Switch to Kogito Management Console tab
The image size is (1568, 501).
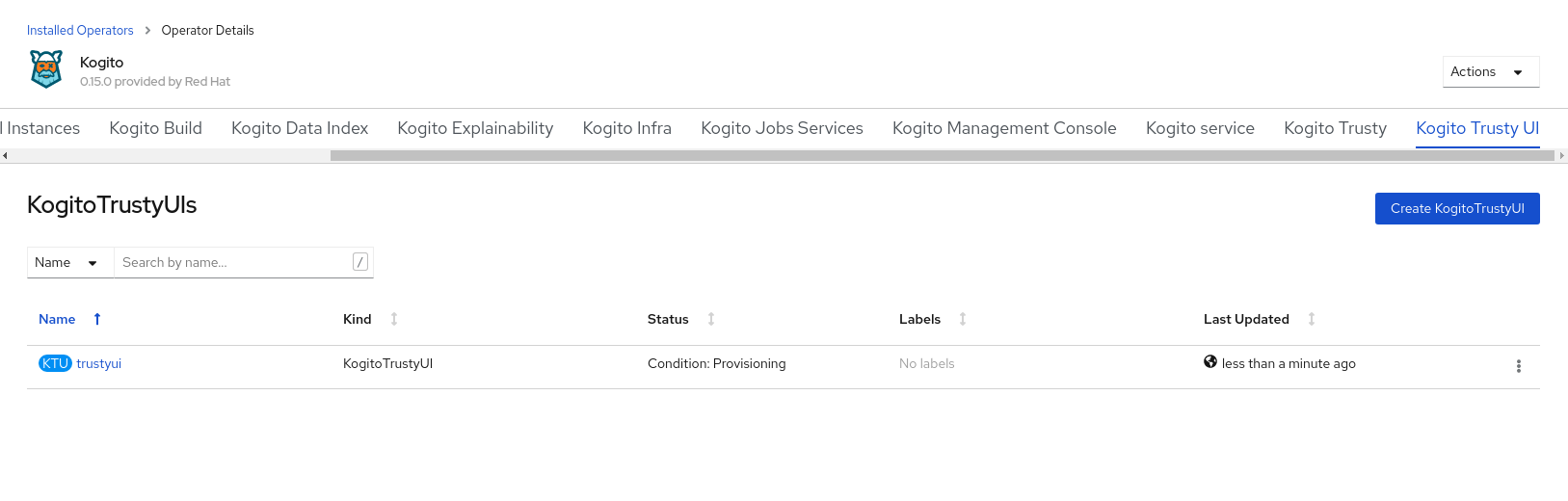coord(1004,128)
